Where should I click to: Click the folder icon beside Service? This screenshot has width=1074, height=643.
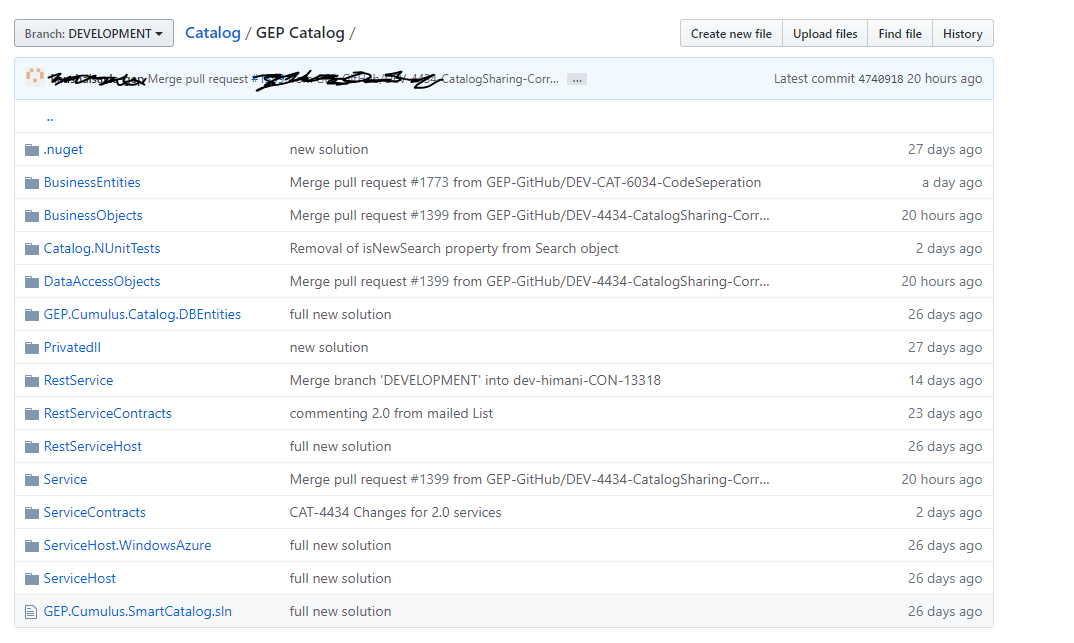point(32,480)
